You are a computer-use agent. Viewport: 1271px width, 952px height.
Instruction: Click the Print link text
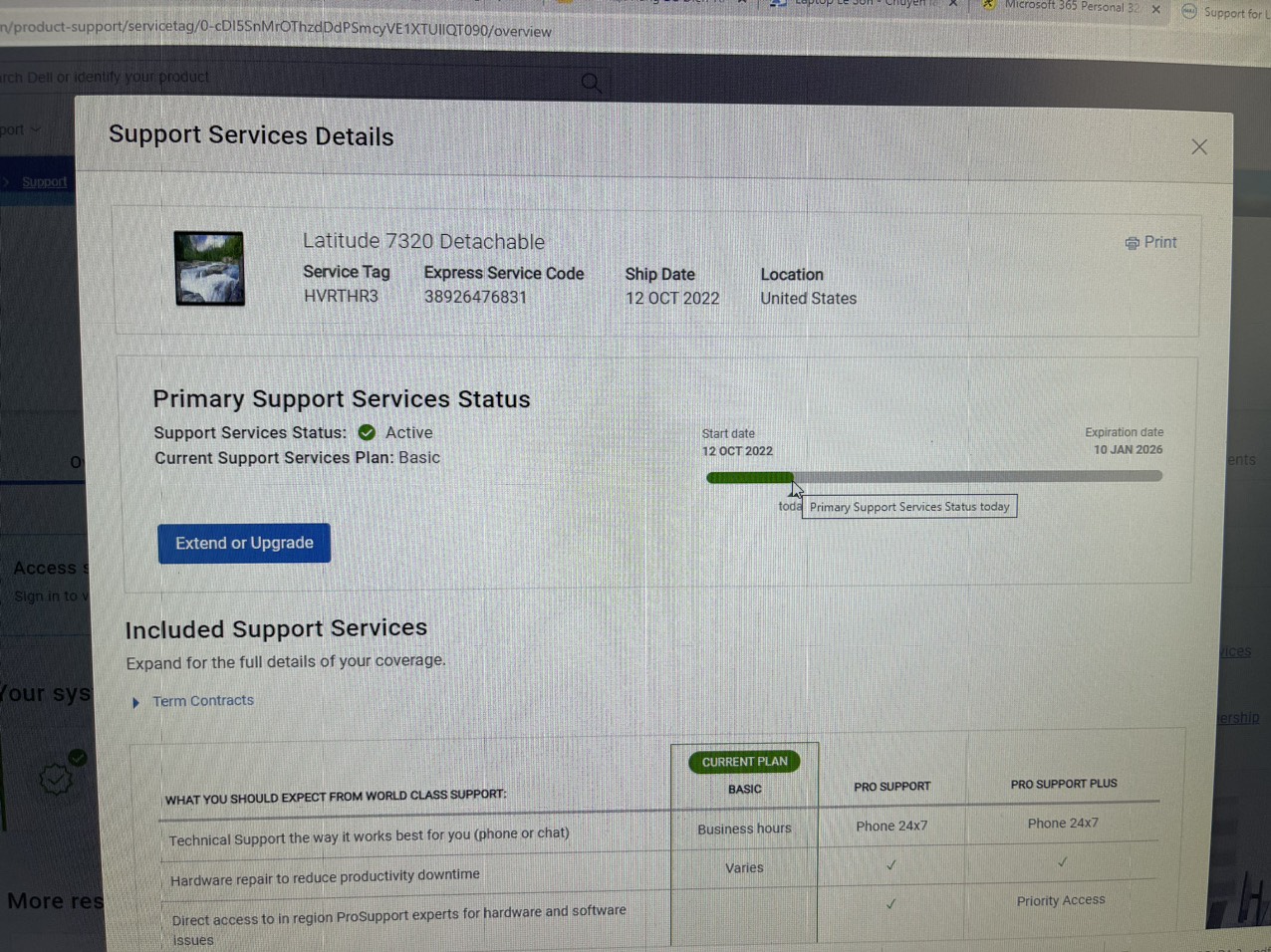pos(1160,242)
